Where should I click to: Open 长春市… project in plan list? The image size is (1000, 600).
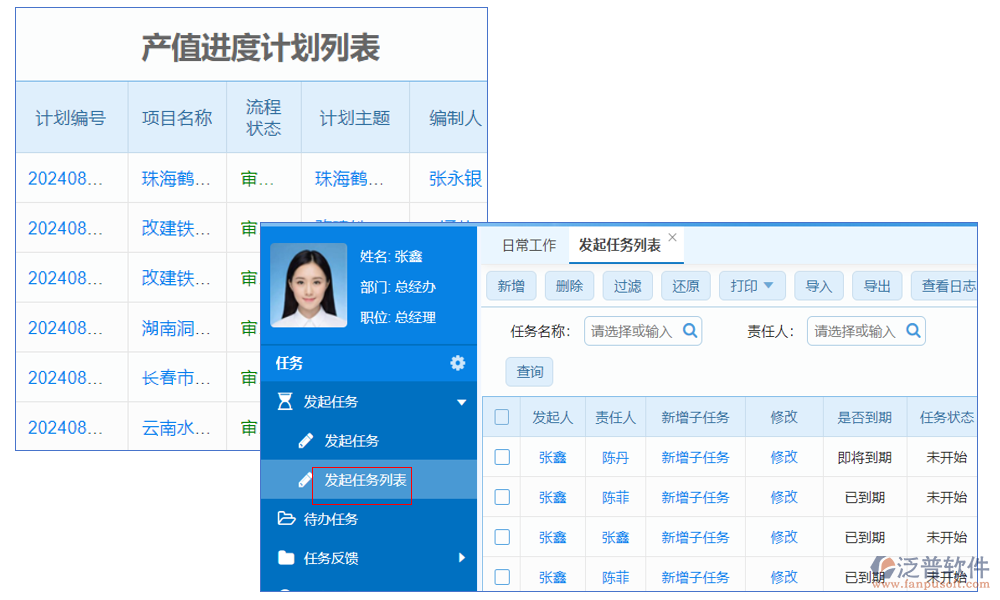(x=176, y=377)
